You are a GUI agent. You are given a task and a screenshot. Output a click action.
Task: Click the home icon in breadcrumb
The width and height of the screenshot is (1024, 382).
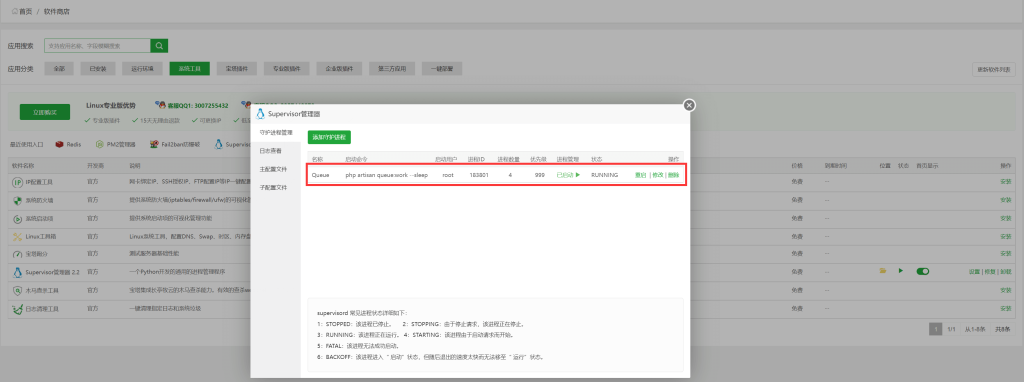14,11
